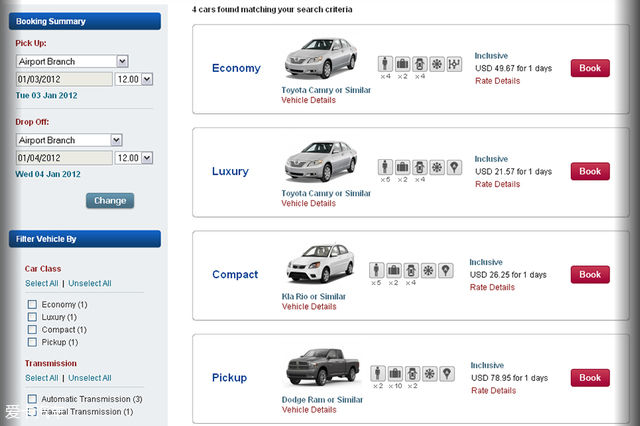640x426 pixels.
Task: Click the location pin icon in Luxury row
Action: click(x=453, y=167)
